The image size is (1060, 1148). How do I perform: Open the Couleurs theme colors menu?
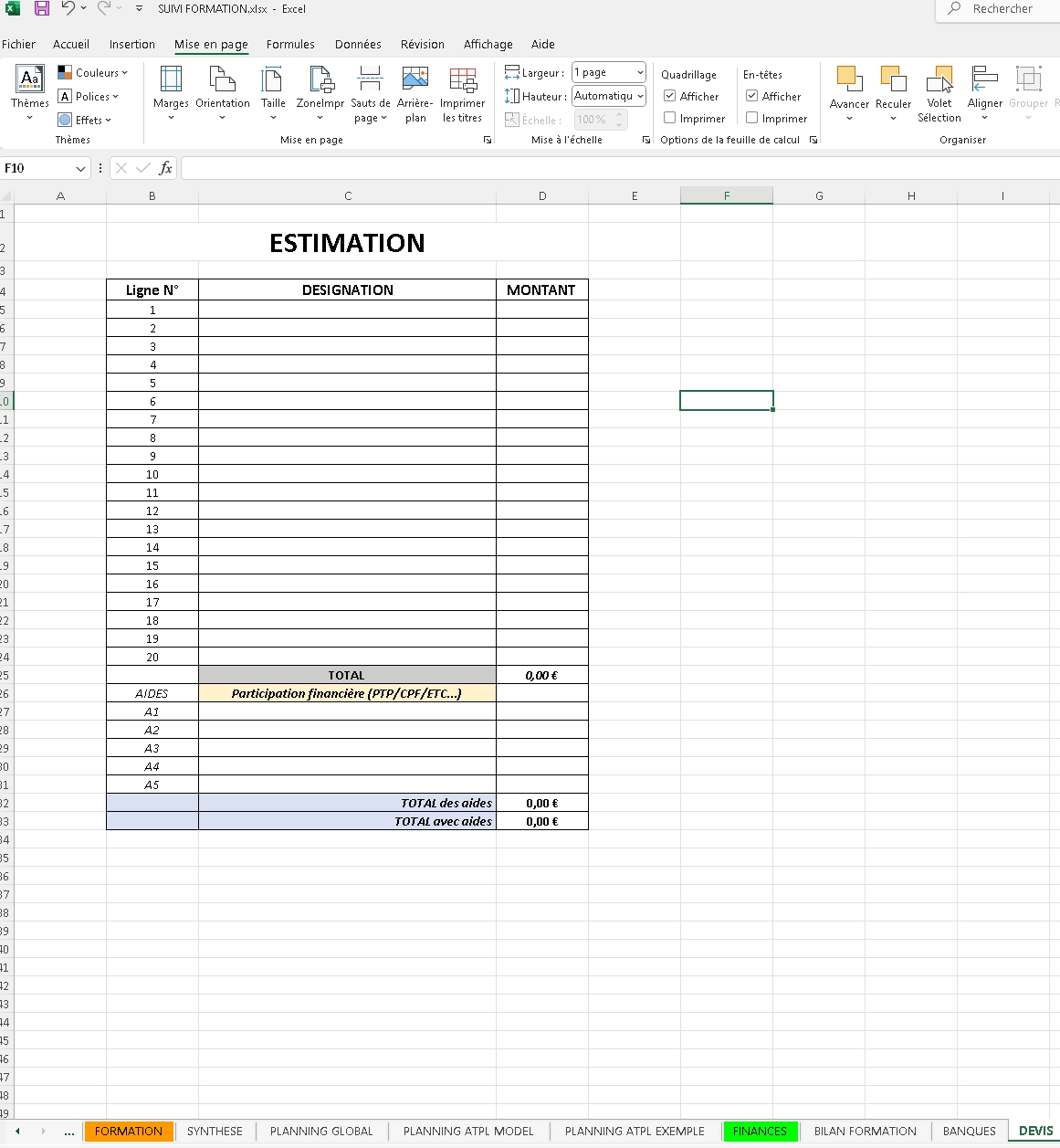pos(92,72)
